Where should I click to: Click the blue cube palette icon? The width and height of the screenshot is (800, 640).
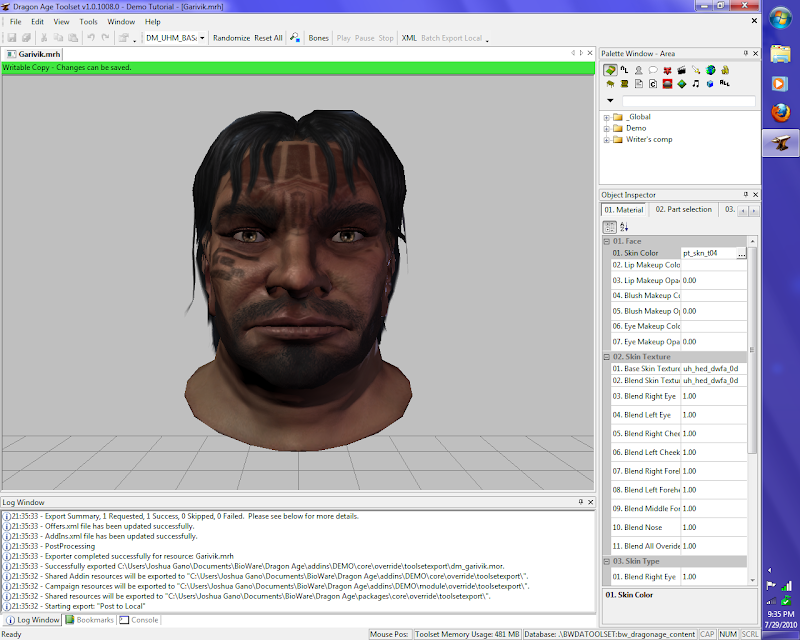tap(710, 84)
